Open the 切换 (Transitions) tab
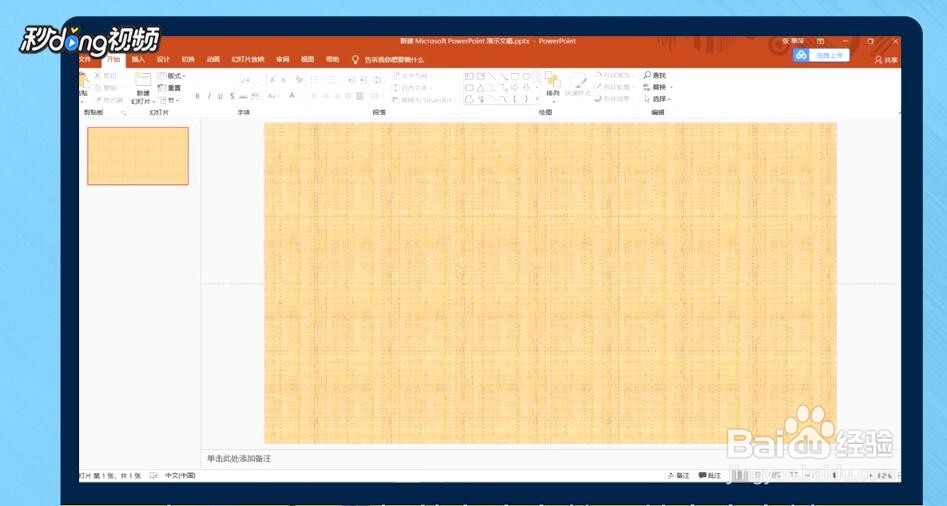The height and width of the screenshot is (506, 947). [x=188, y=59]
